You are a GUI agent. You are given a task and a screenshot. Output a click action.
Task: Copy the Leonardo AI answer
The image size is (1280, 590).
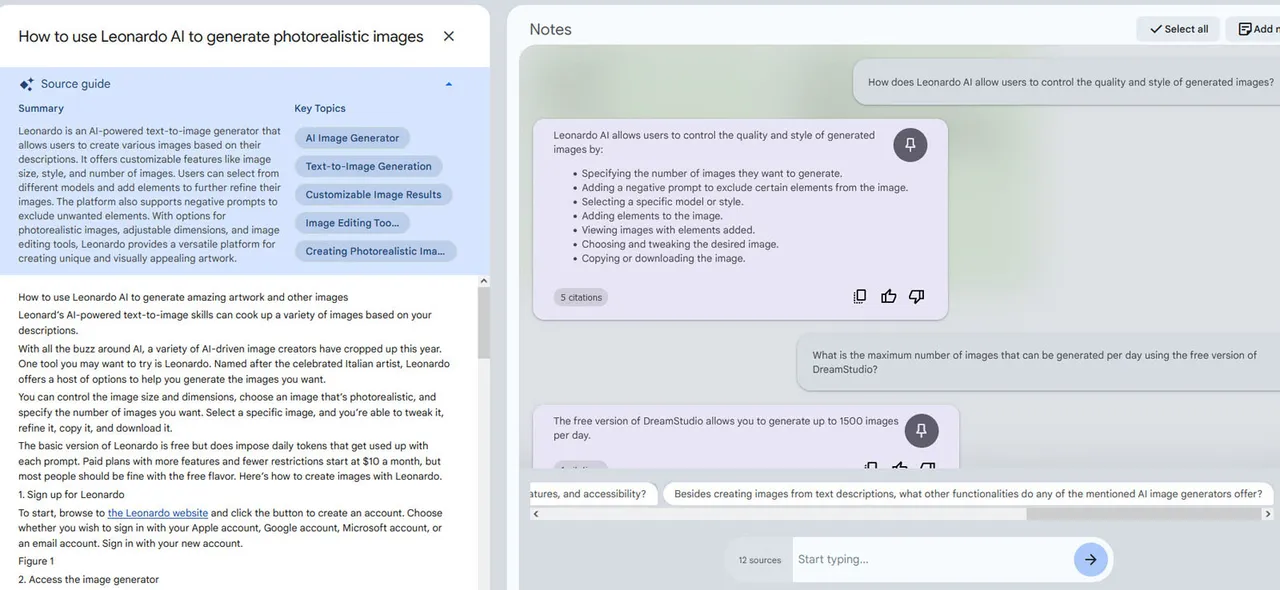click(x=860, y=296)
